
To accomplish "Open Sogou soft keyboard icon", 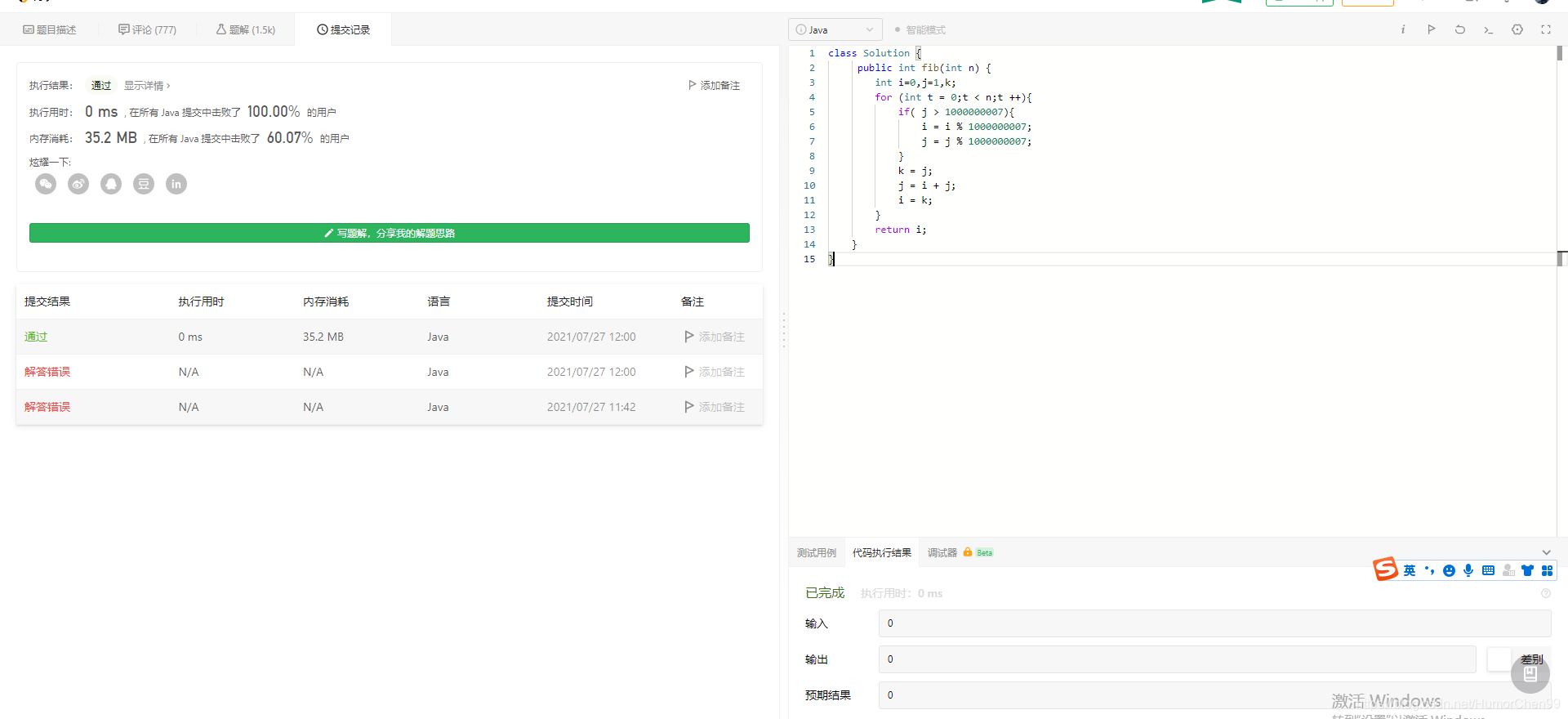I will point(1488,570).
